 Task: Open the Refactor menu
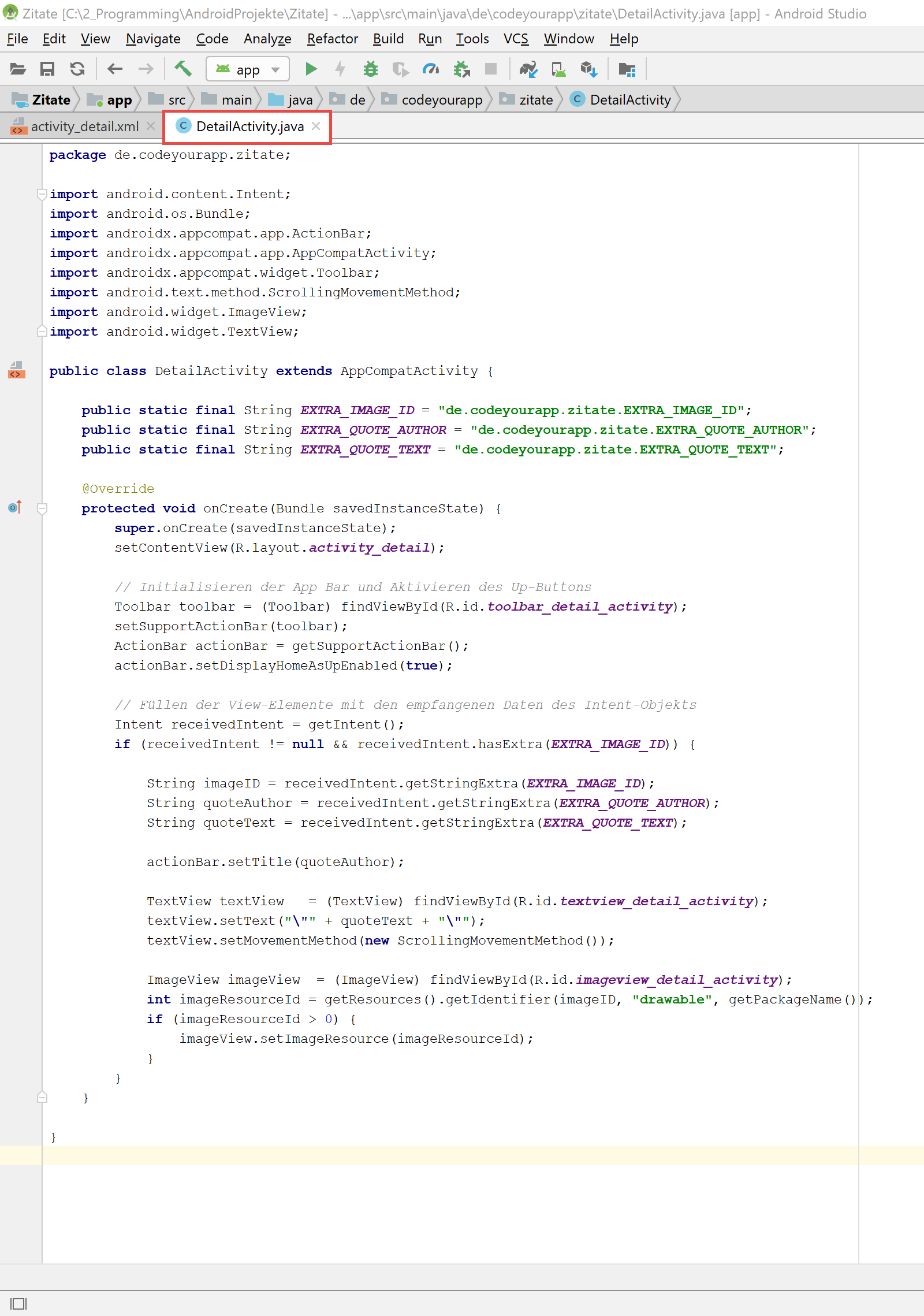[x=333, y=39]
